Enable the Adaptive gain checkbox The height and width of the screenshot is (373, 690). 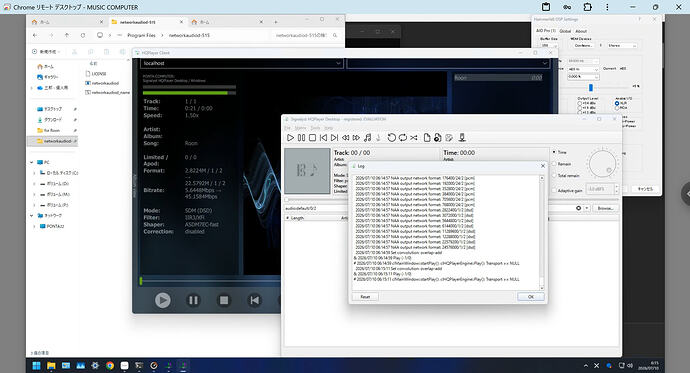pos(554,190)
